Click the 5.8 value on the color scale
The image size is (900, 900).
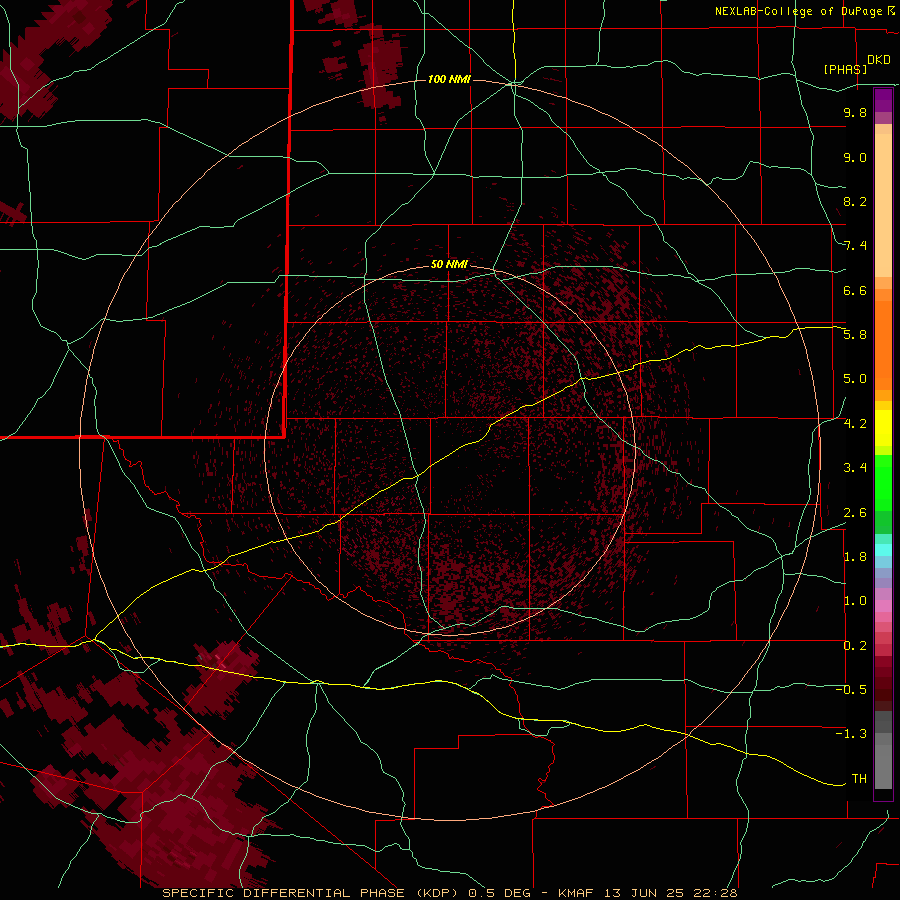855,335
